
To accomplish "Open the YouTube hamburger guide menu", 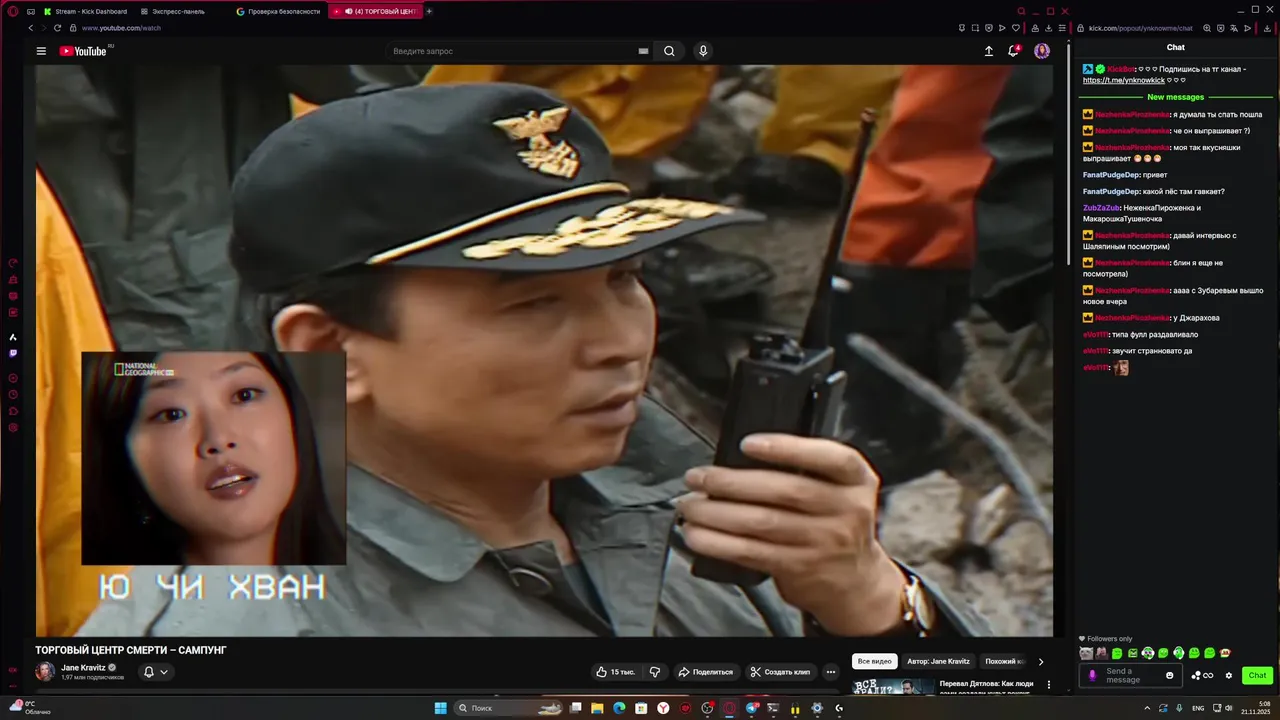I will pos(41,51).
